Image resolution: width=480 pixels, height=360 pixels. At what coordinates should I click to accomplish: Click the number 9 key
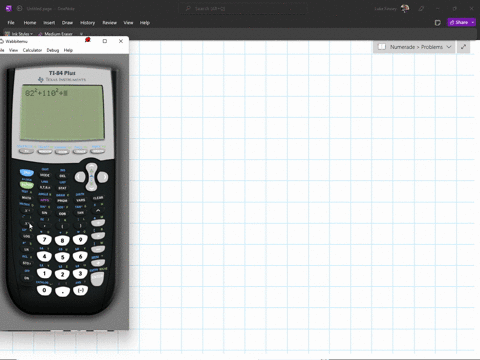tap(80, 239)
